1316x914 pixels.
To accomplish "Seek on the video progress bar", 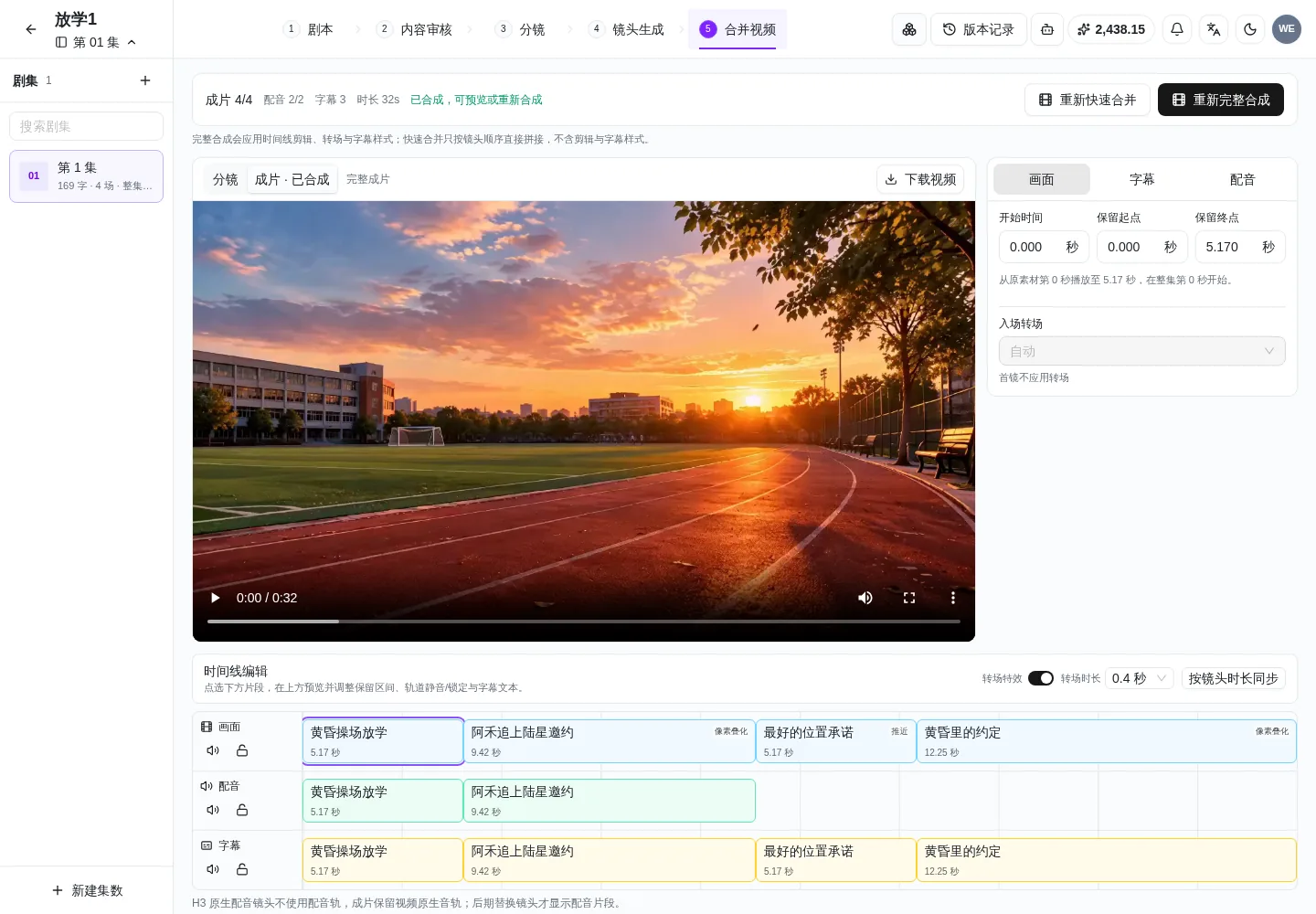I will click(583, 622).
